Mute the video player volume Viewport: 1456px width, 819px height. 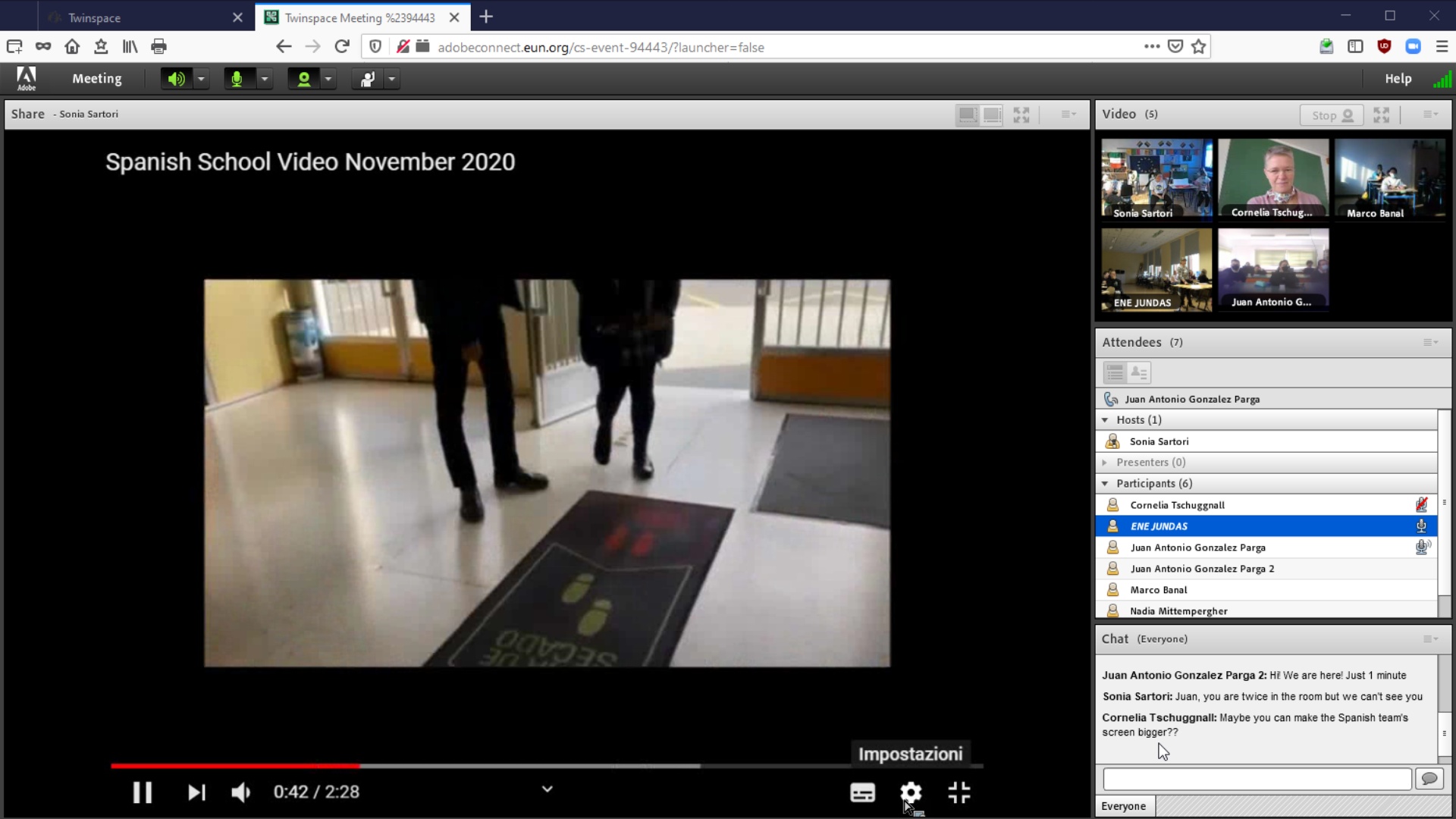pyautogui.click(x=240, y=792)
